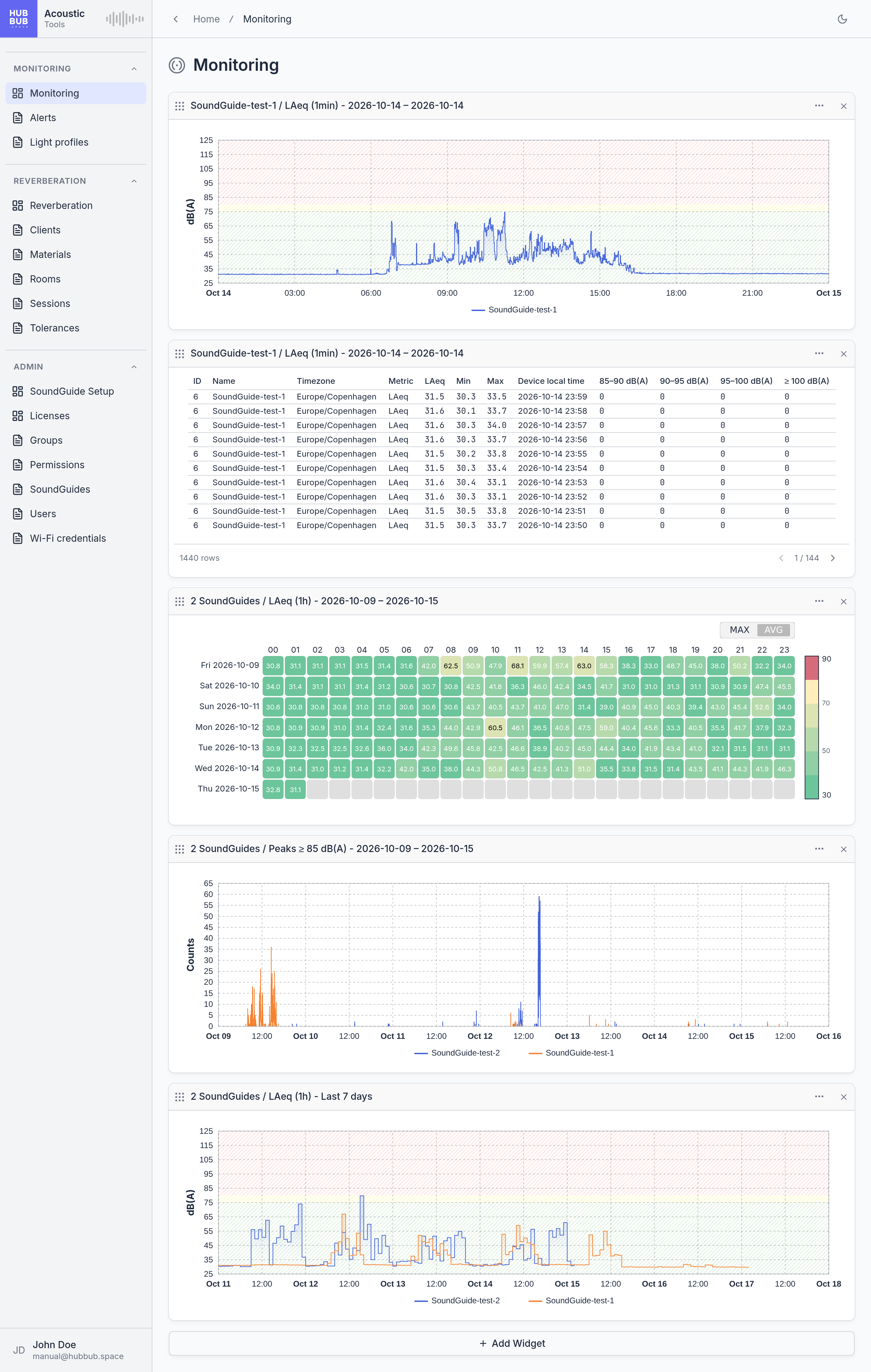Grab drag handle of the heatmap widget
Screen dimensions: 871x1372
tap(179, 601)
